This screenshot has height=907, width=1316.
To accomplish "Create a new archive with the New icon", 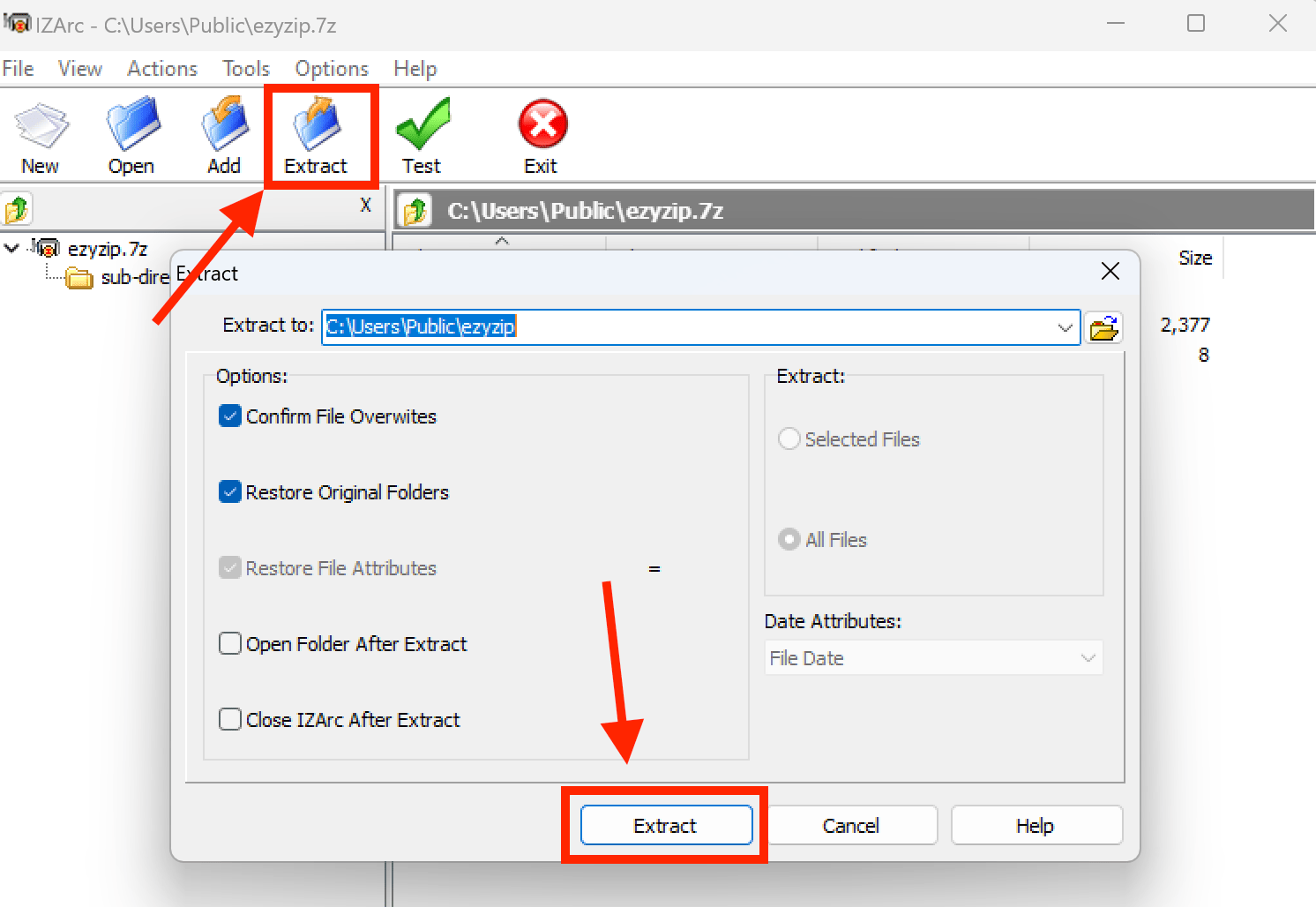I will click(x=41, y=132).
